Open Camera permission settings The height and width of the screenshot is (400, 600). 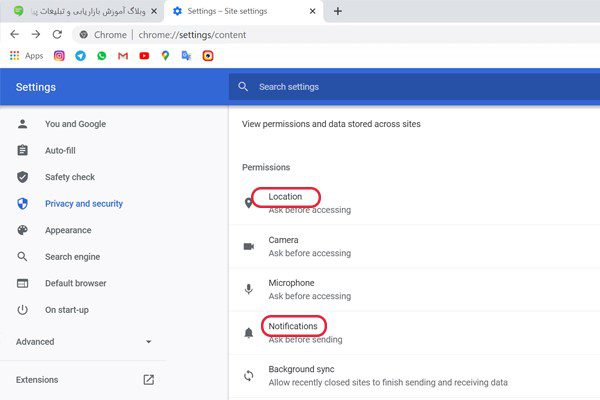pyautogui.click(x=414, y=246)
